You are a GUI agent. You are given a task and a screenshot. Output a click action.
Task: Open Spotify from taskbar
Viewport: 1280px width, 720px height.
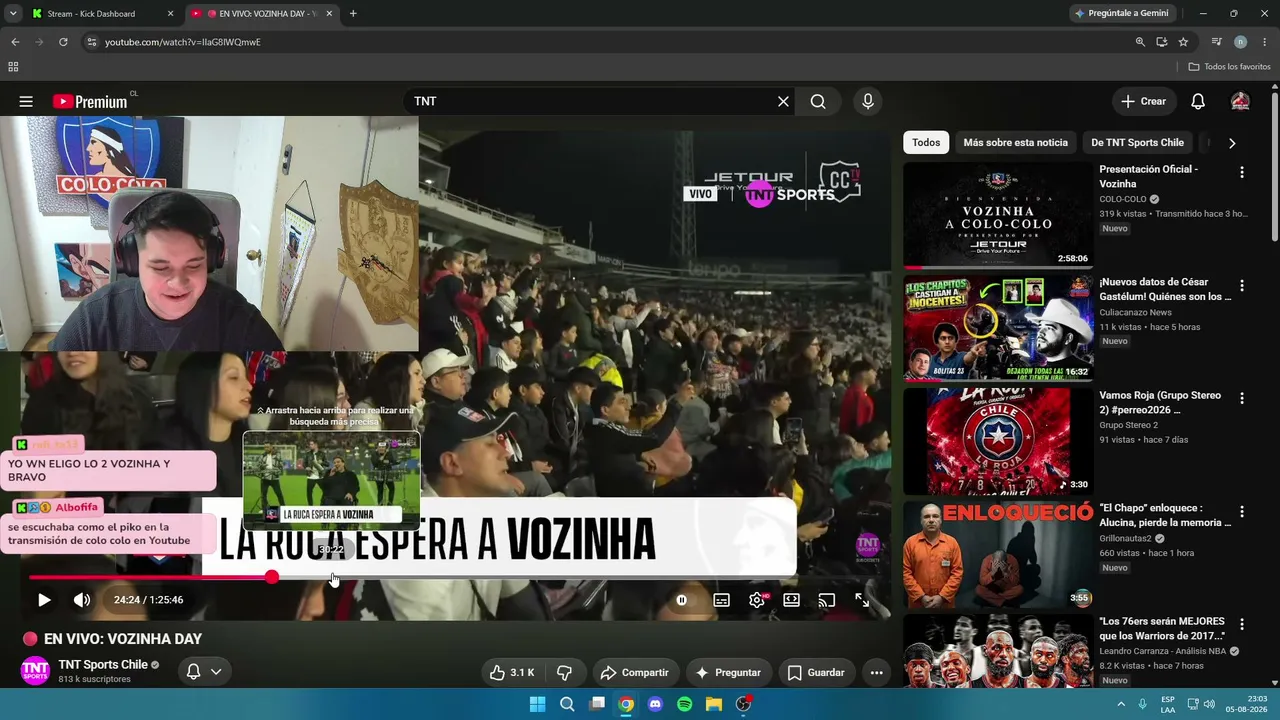(x=684, y=704)
